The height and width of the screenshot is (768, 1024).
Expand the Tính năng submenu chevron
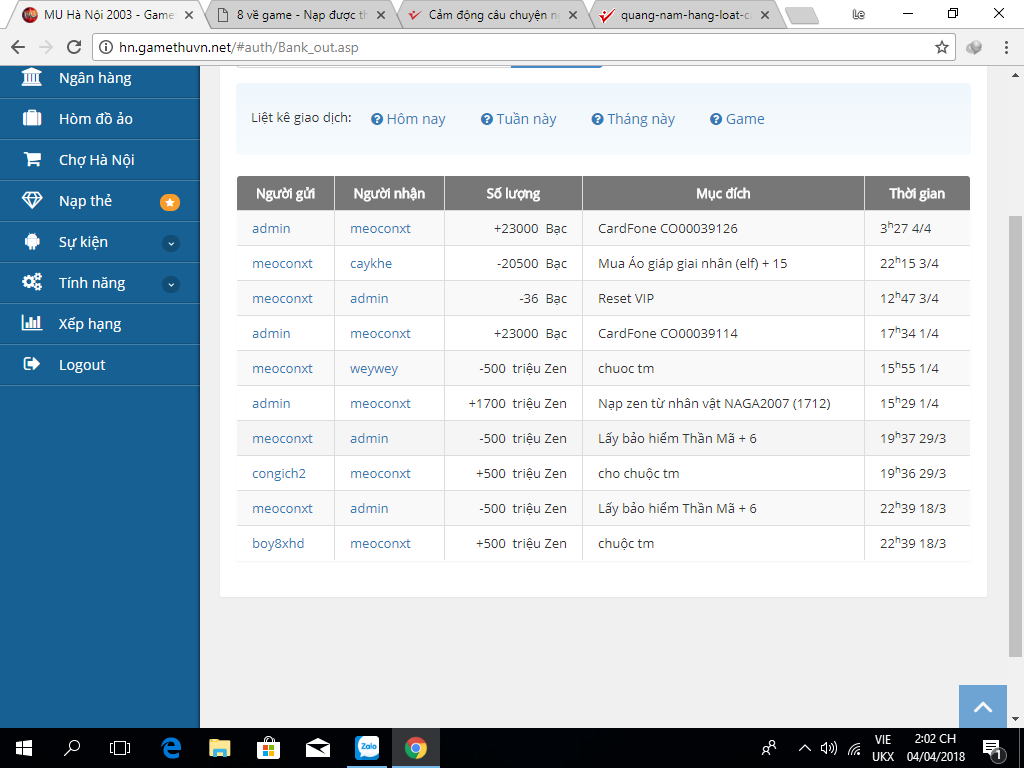(x=170, y=285)
